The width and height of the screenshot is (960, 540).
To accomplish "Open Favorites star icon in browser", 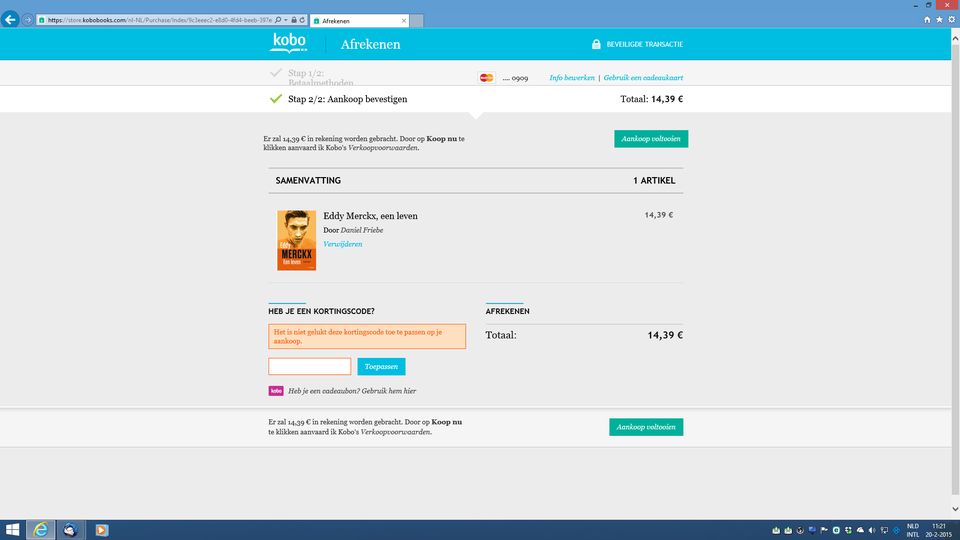I will 939,20.
